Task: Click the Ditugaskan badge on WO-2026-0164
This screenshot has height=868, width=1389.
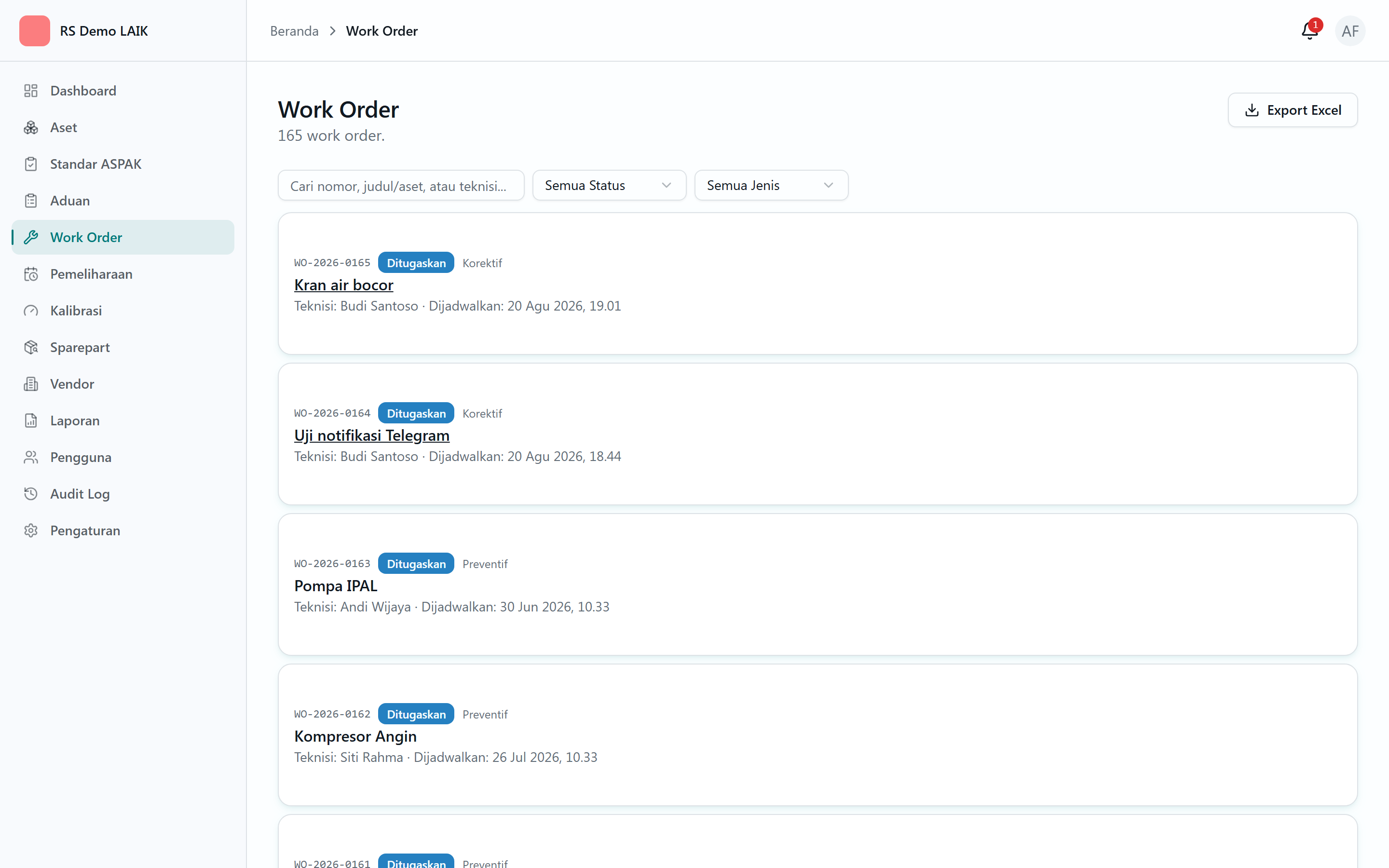Action: click(416, 413)
